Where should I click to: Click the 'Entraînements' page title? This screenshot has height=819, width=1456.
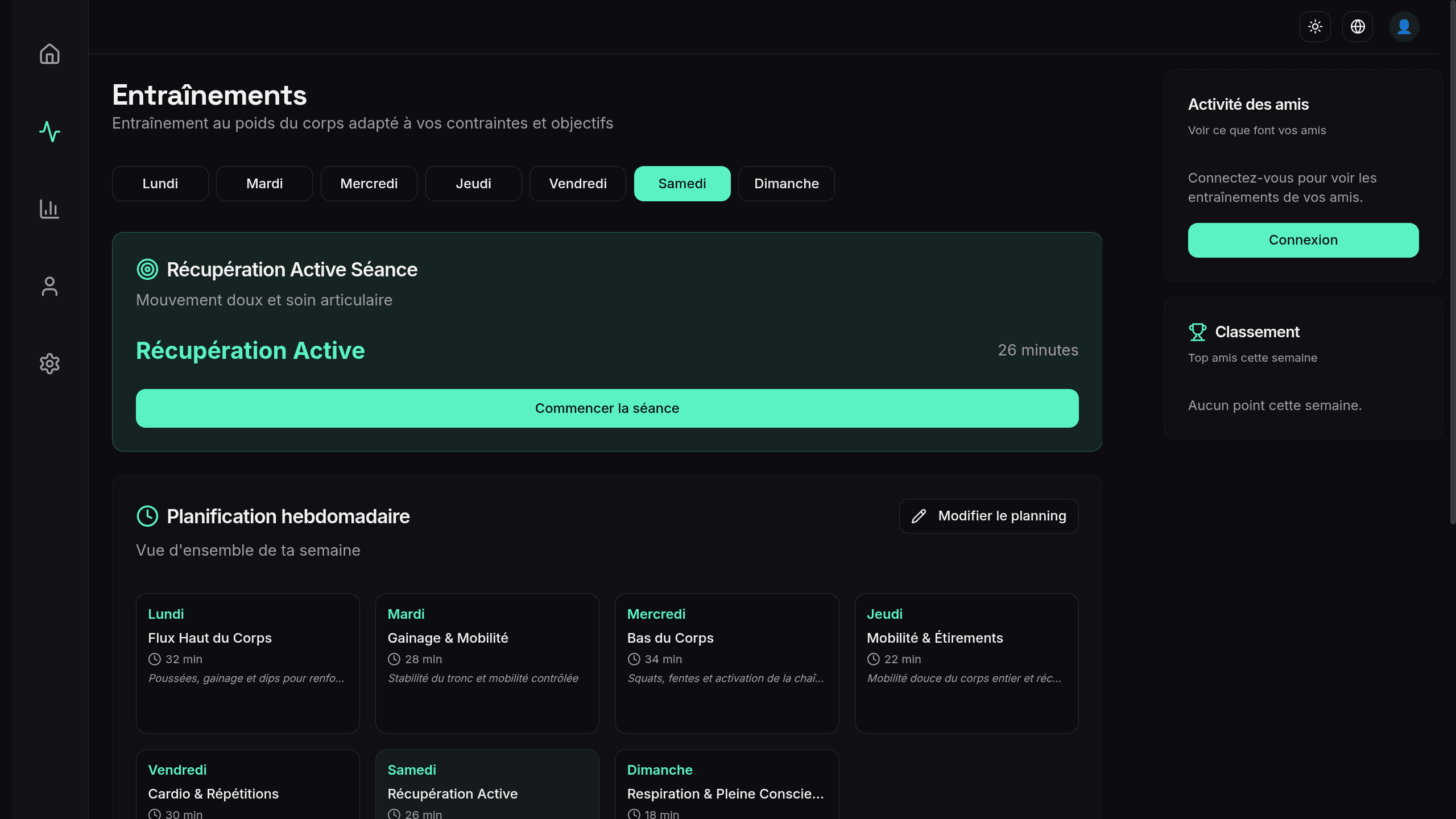(209, 95)
